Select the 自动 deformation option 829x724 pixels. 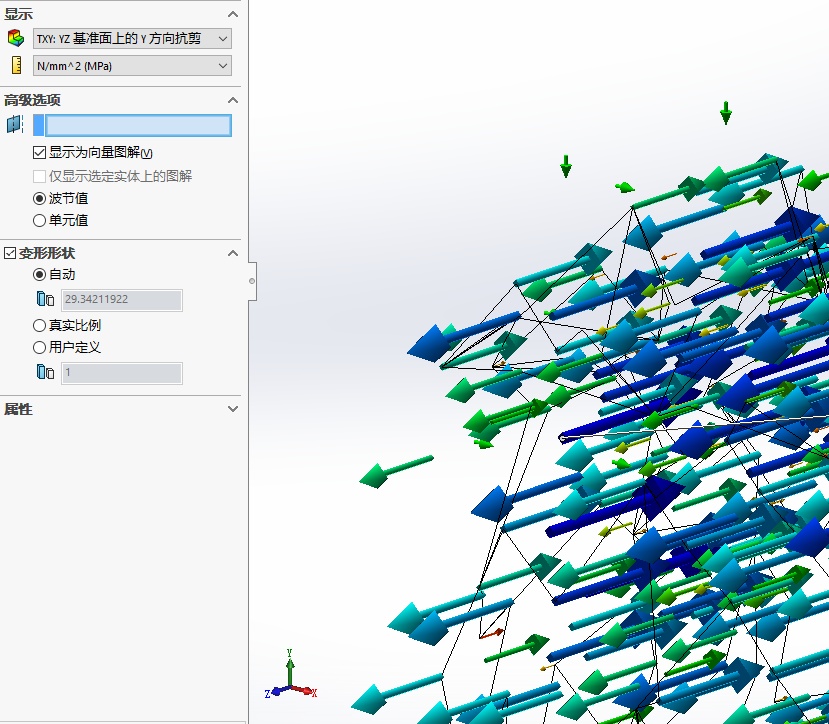coord(40,274)
